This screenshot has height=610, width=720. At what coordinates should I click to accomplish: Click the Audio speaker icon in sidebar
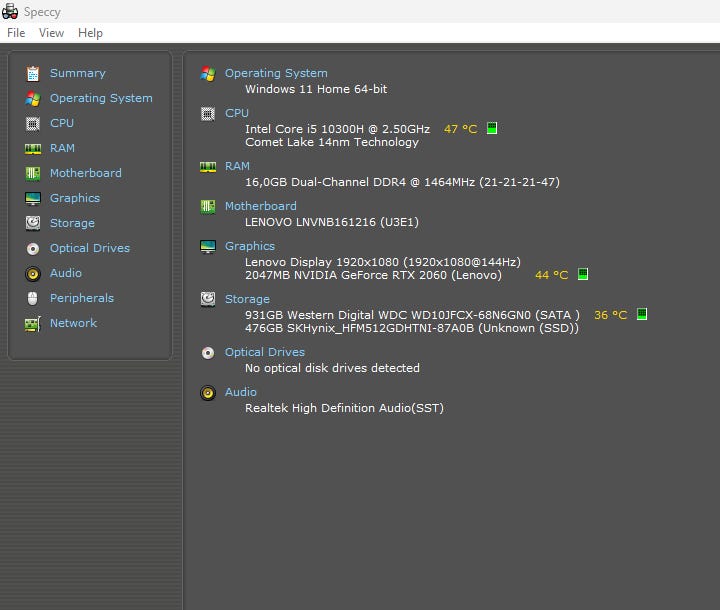click(x=33, y=274)
